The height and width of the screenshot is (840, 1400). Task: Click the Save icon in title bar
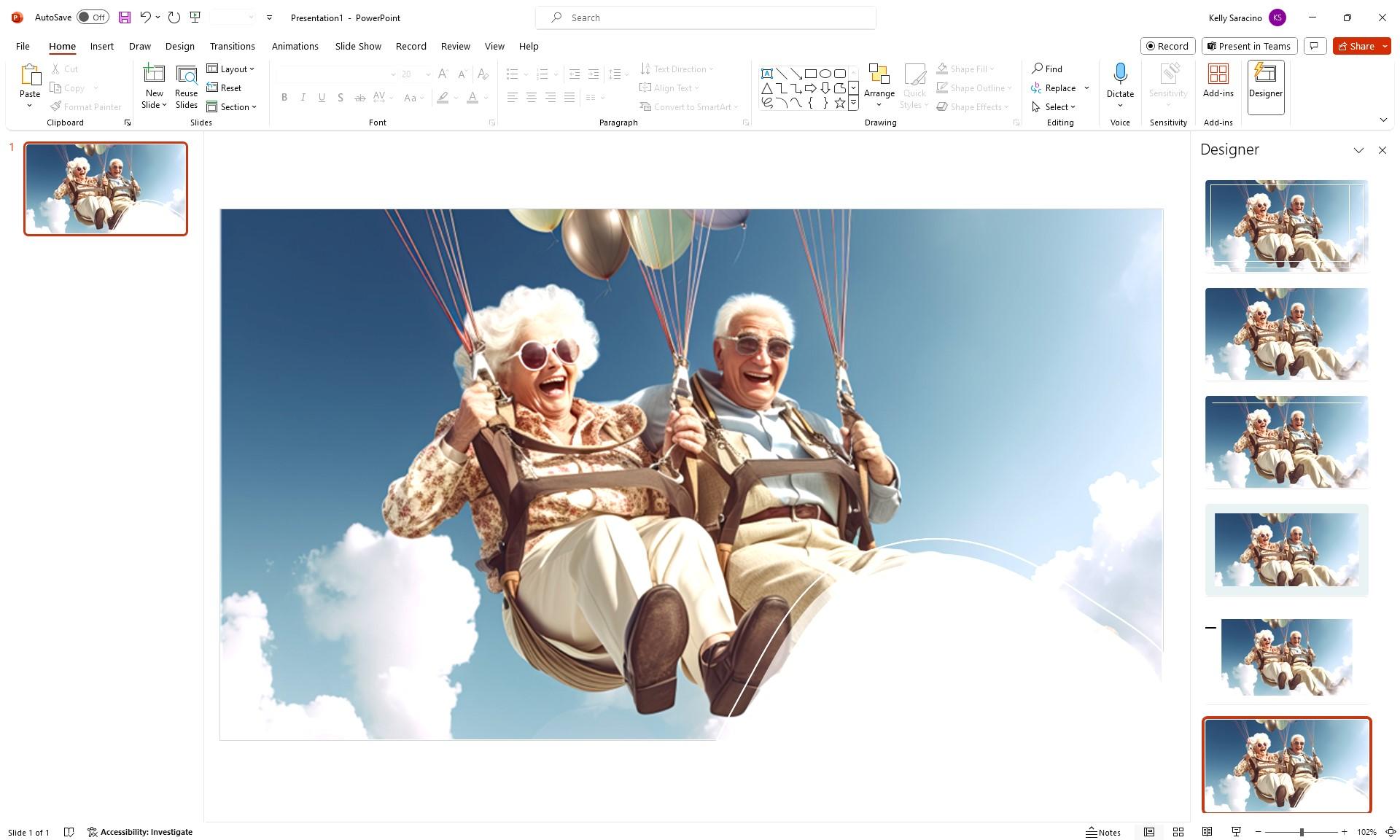click(x=125, y=17)
